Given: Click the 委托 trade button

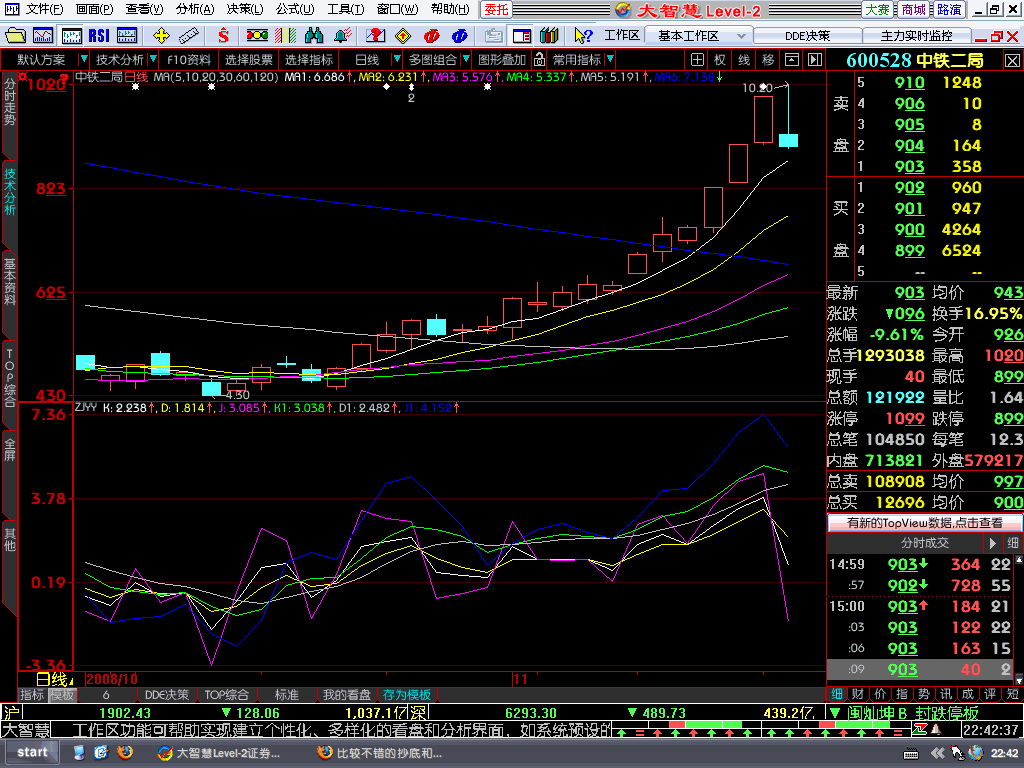Looking at the screenshot, I should pos(496,10).
